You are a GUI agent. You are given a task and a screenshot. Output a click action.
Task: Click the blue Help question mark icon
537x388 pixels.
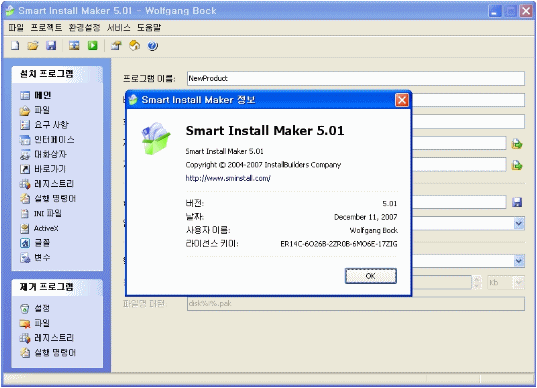153,46
